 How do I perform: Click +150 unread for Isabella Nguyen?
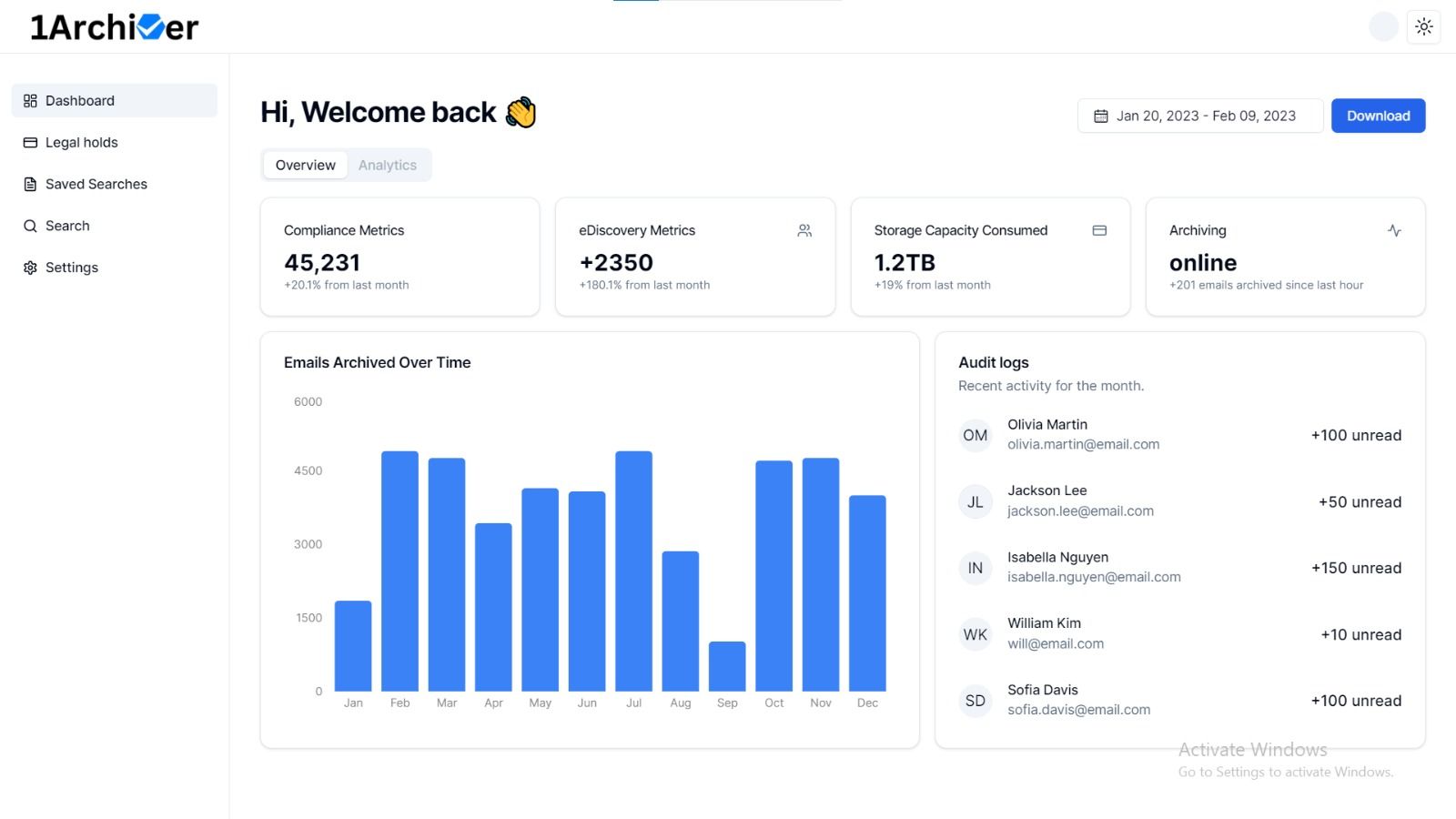pyautogui.click(x=1356, y=568)
